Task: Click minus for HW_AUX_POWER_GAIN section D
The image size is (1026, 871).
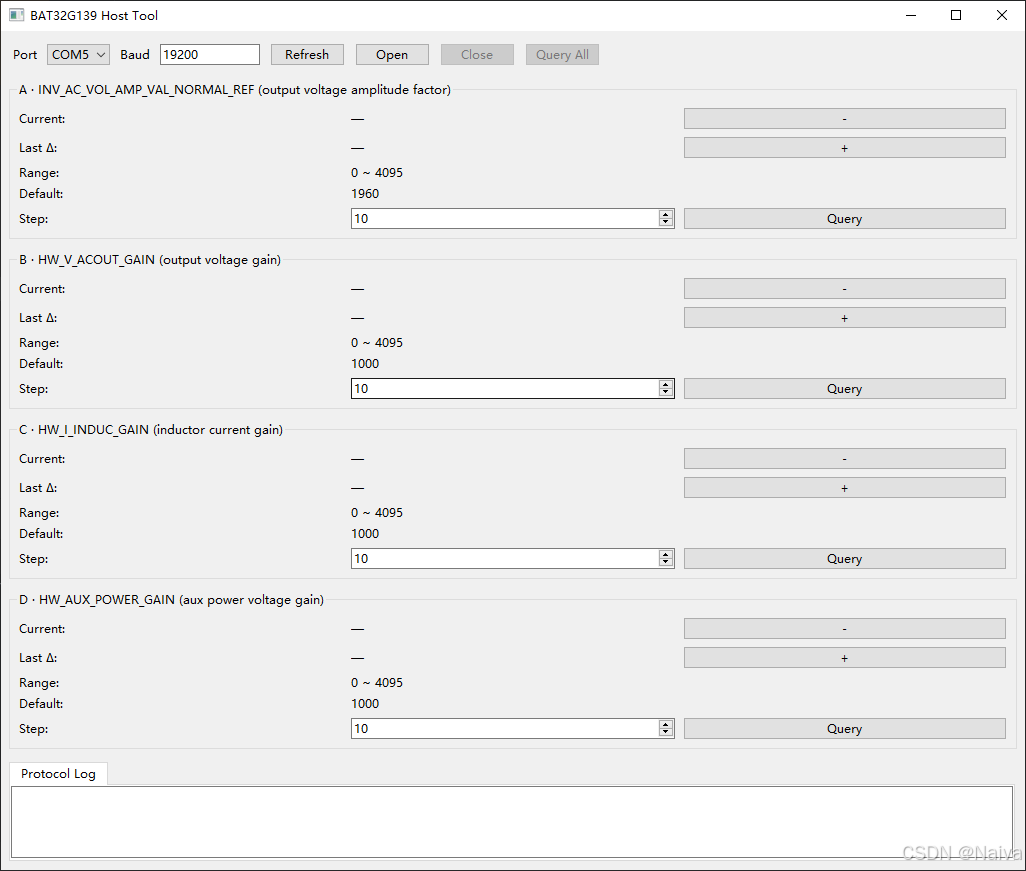Action: [845, 629]
